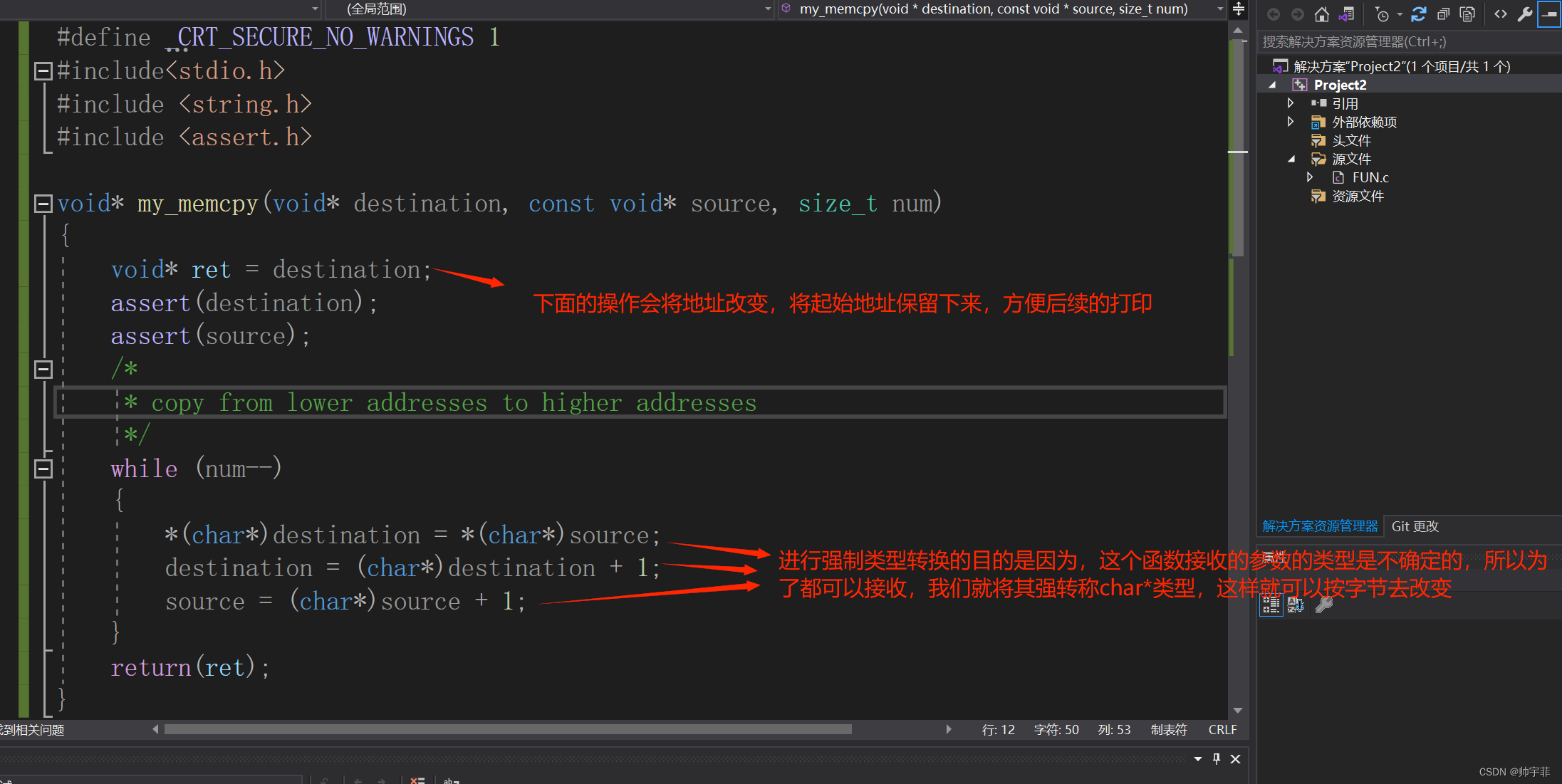
Task: Click the editor horizontal scrollbar thumb
Action: point(508,730)
